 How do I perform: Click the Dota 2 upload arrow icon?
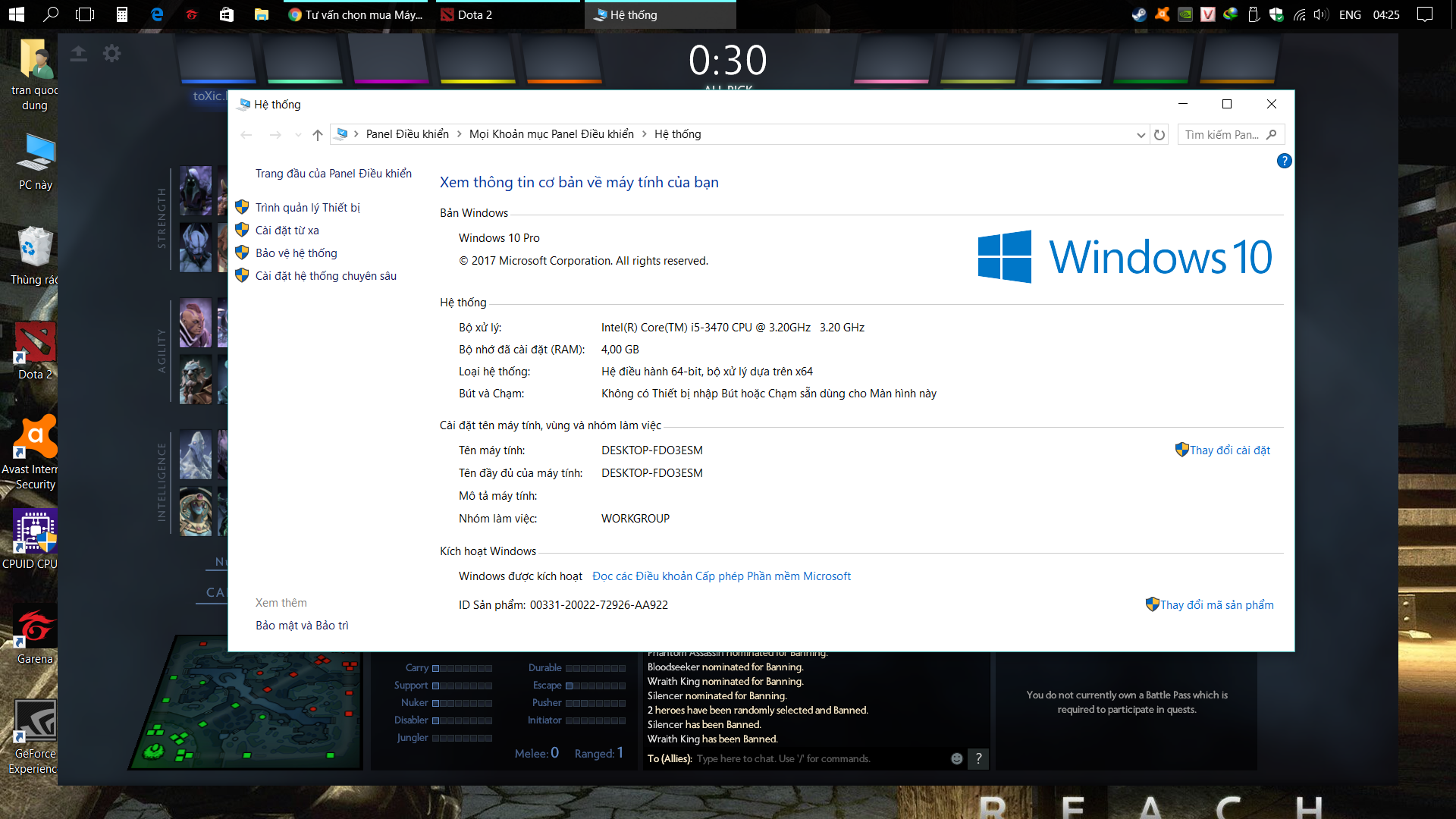(x=78, y=53)
